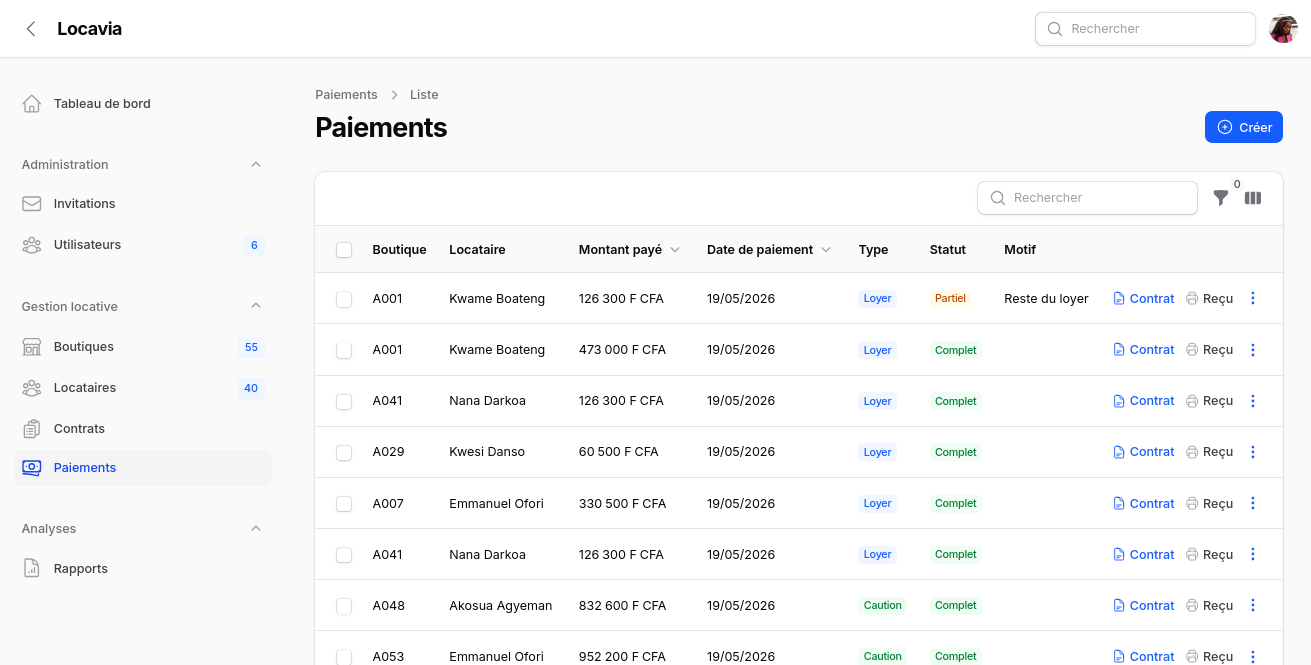Click the plus icon on Créer button
Screen dimensions: 1311x665
[1224, 128]
